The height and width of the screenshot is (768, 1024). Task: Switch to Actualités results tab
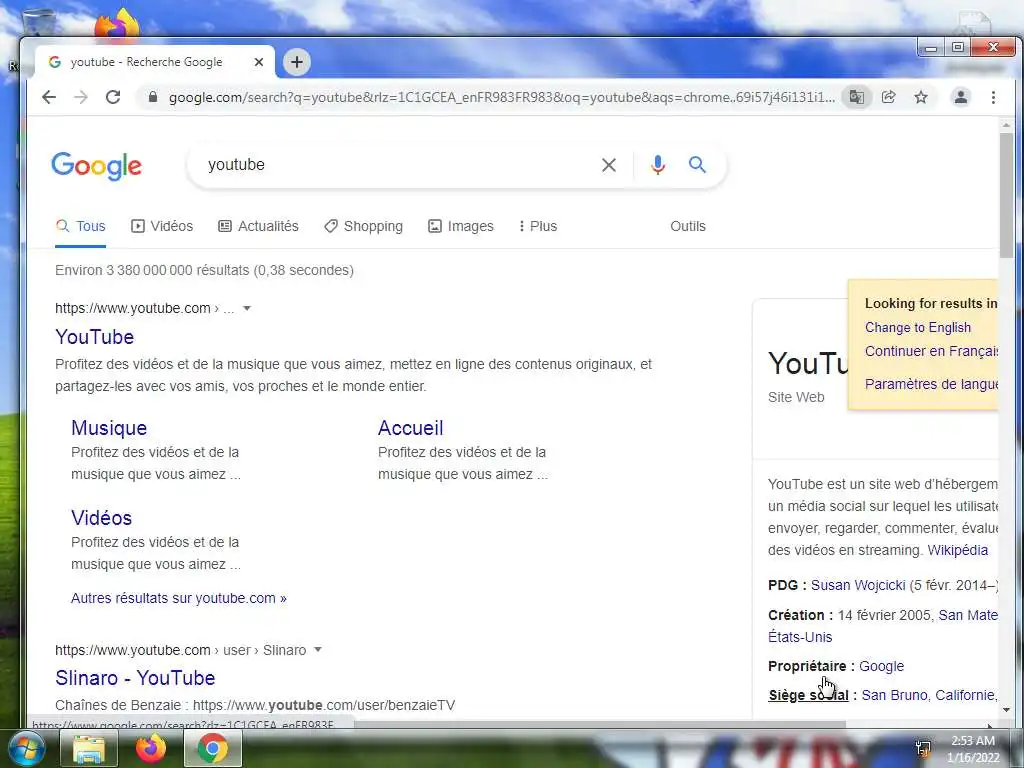258,226
